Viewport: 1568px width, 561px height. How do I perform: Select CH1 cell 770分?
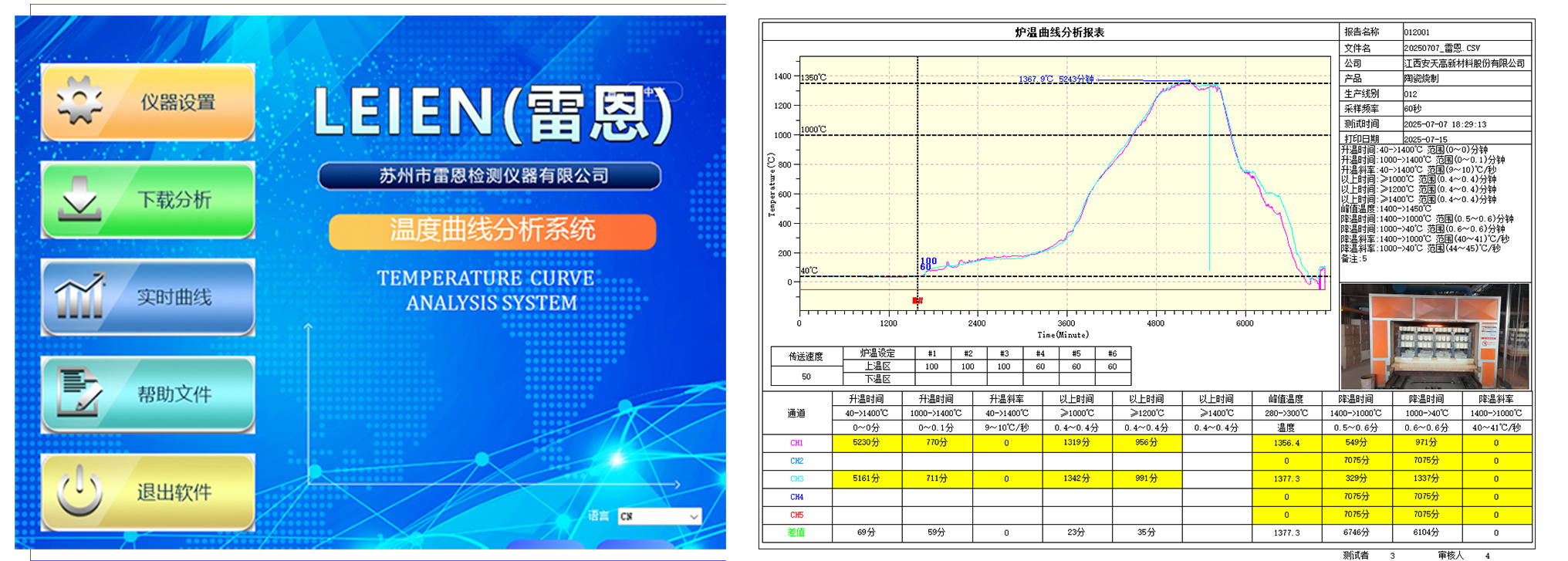(936, 443)
